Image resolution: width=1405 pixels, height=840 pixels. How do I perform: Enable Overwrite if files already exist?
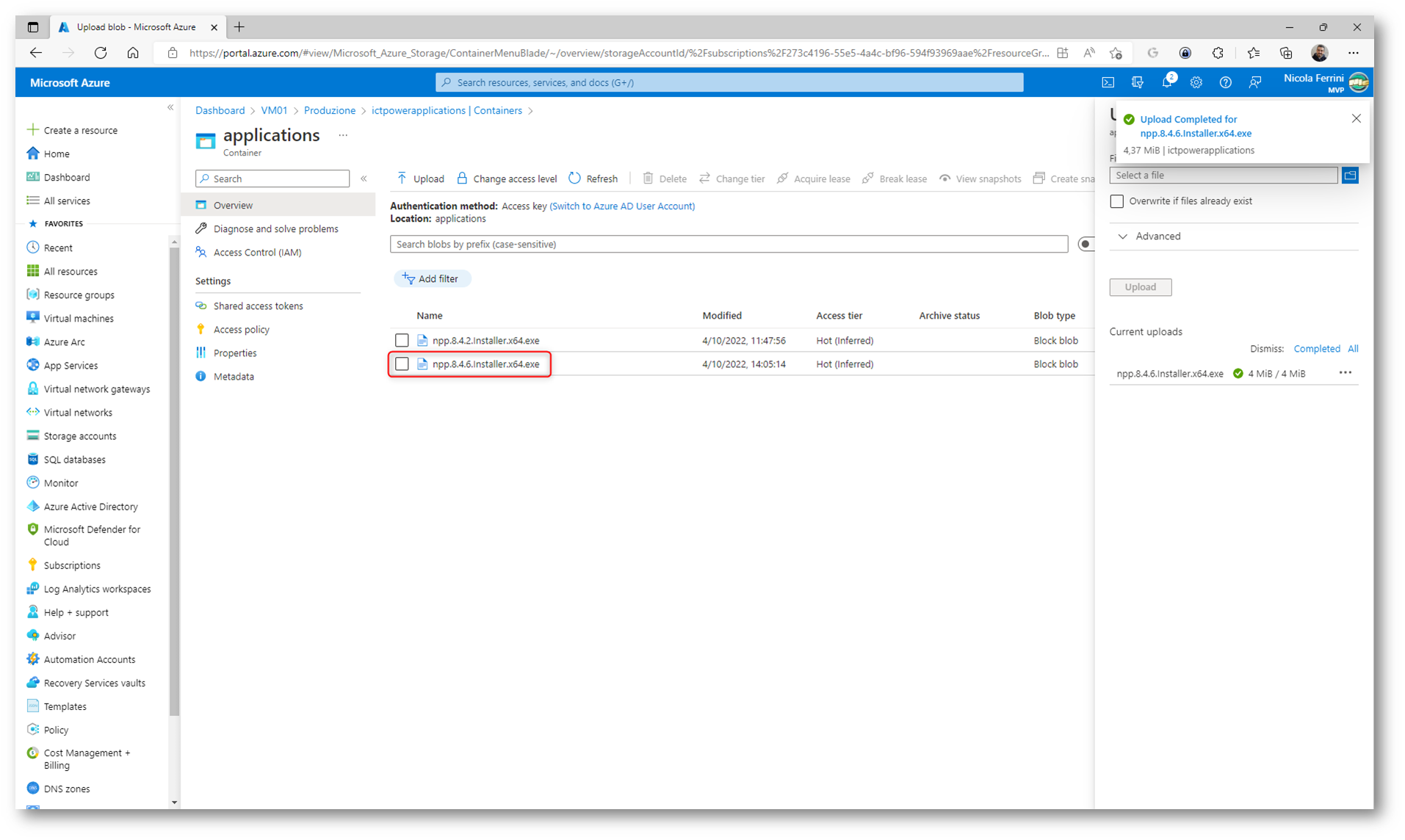click(1116, 200)
